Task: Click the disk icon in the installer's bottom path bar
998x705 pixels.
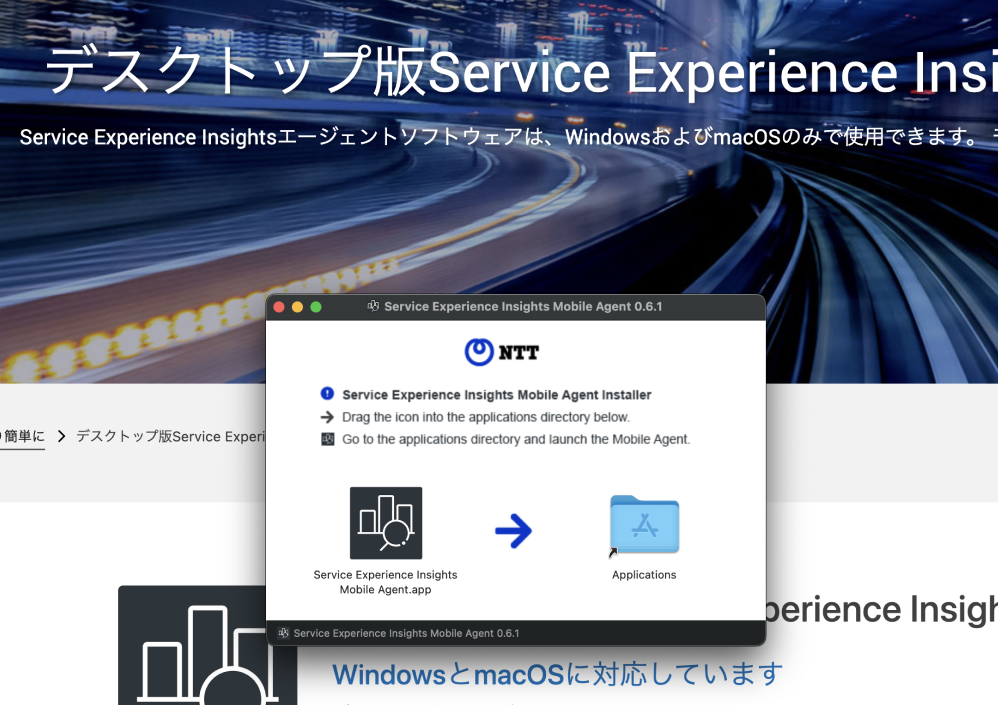Action: [284, 633]
